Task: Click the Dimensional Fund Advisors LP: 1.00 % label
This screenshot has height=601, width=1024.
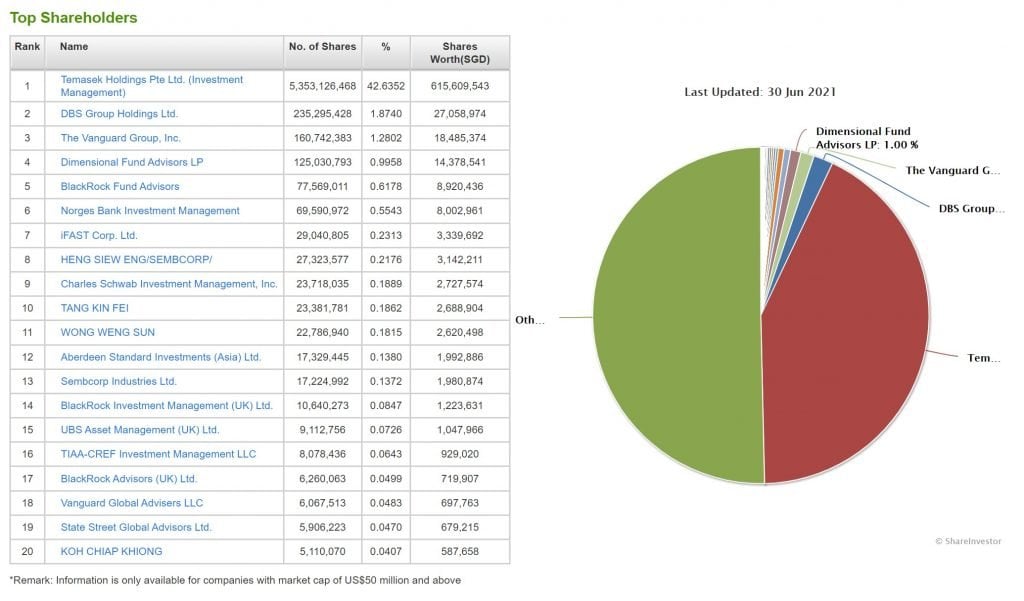Action: coord(867,138)
